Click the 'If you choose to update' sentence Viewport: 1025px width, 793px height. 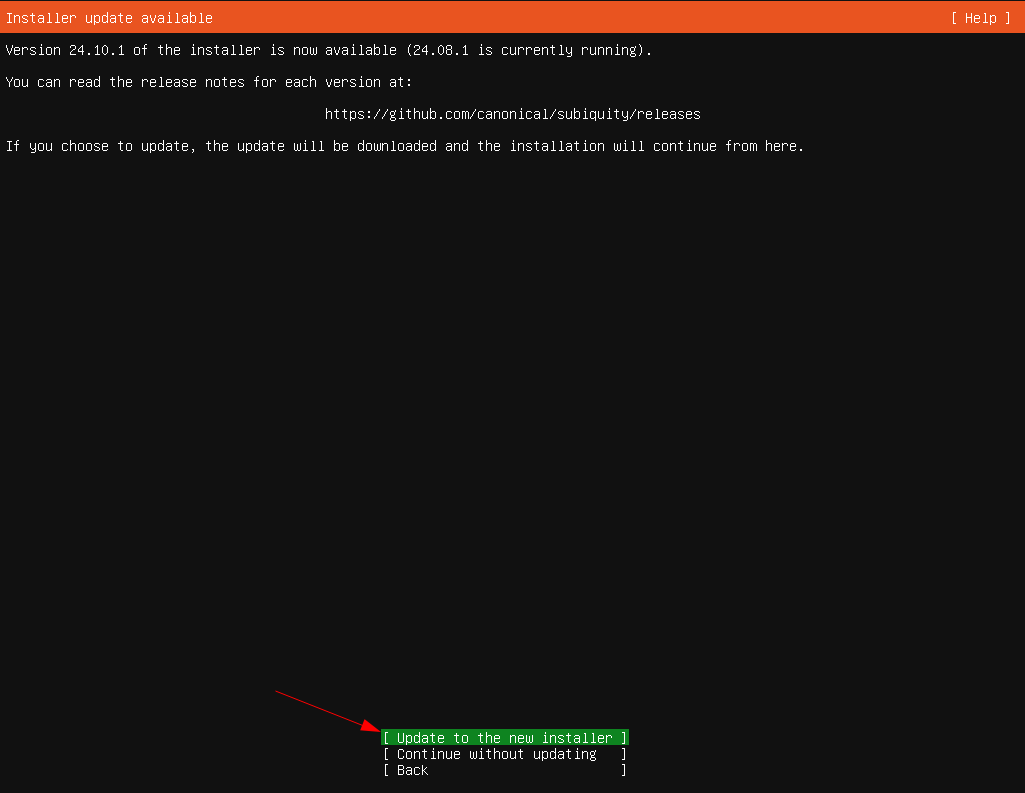pyautogui.click(x=404, y=146)
